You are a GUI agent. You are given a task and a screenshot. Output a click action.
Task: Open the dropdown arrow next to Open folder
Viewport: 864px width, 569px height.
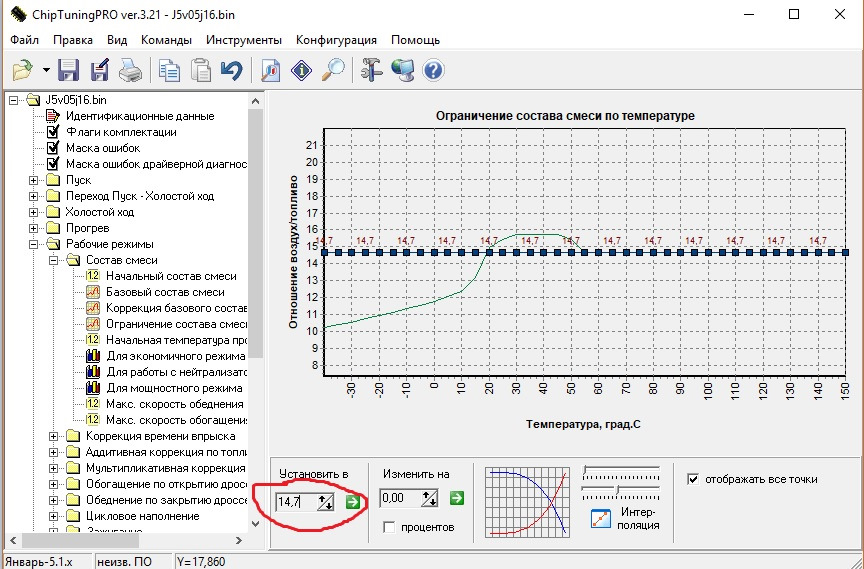pyautogui.click(x=46, y=71)
